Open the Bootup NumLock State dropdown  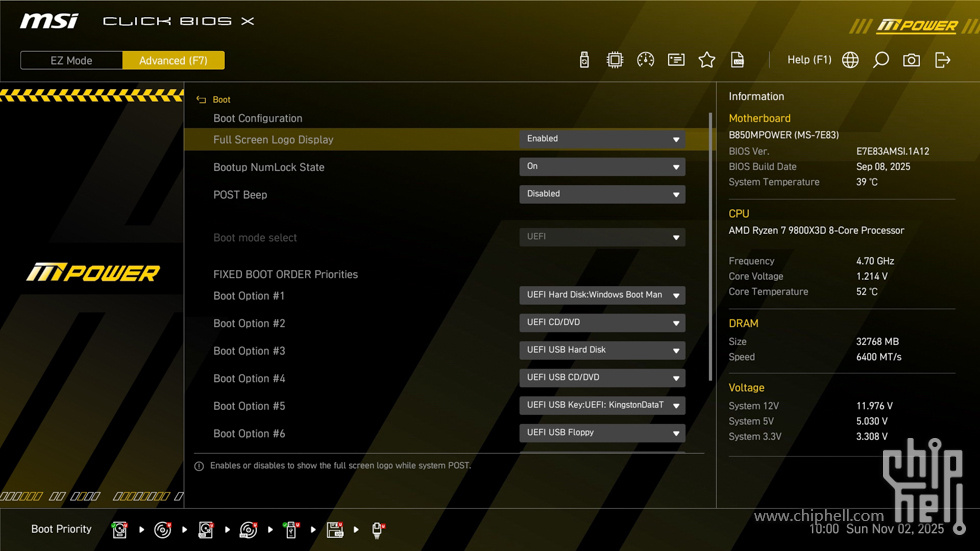click(x=602, y=167)
